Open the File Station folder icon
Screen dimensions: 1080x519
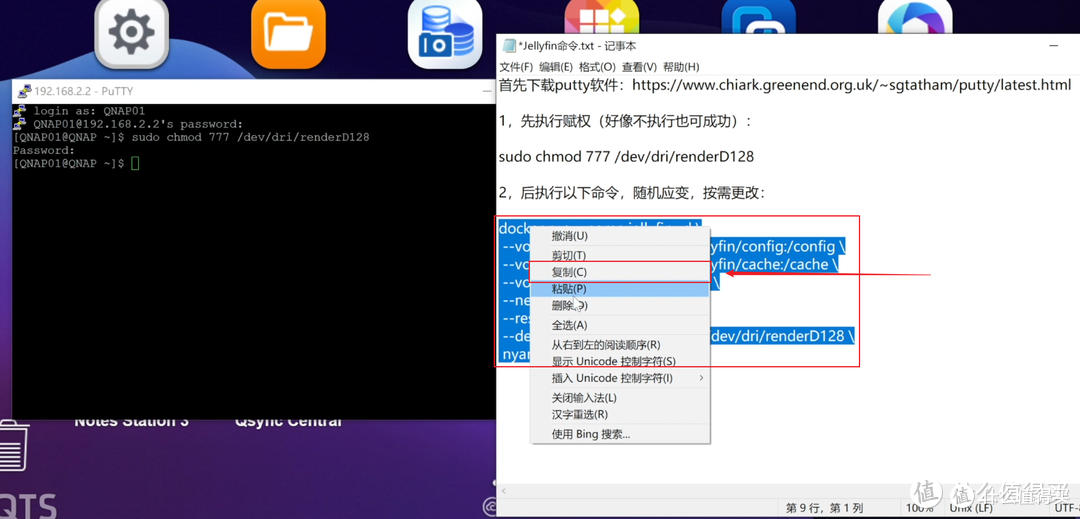click(288, 32)
